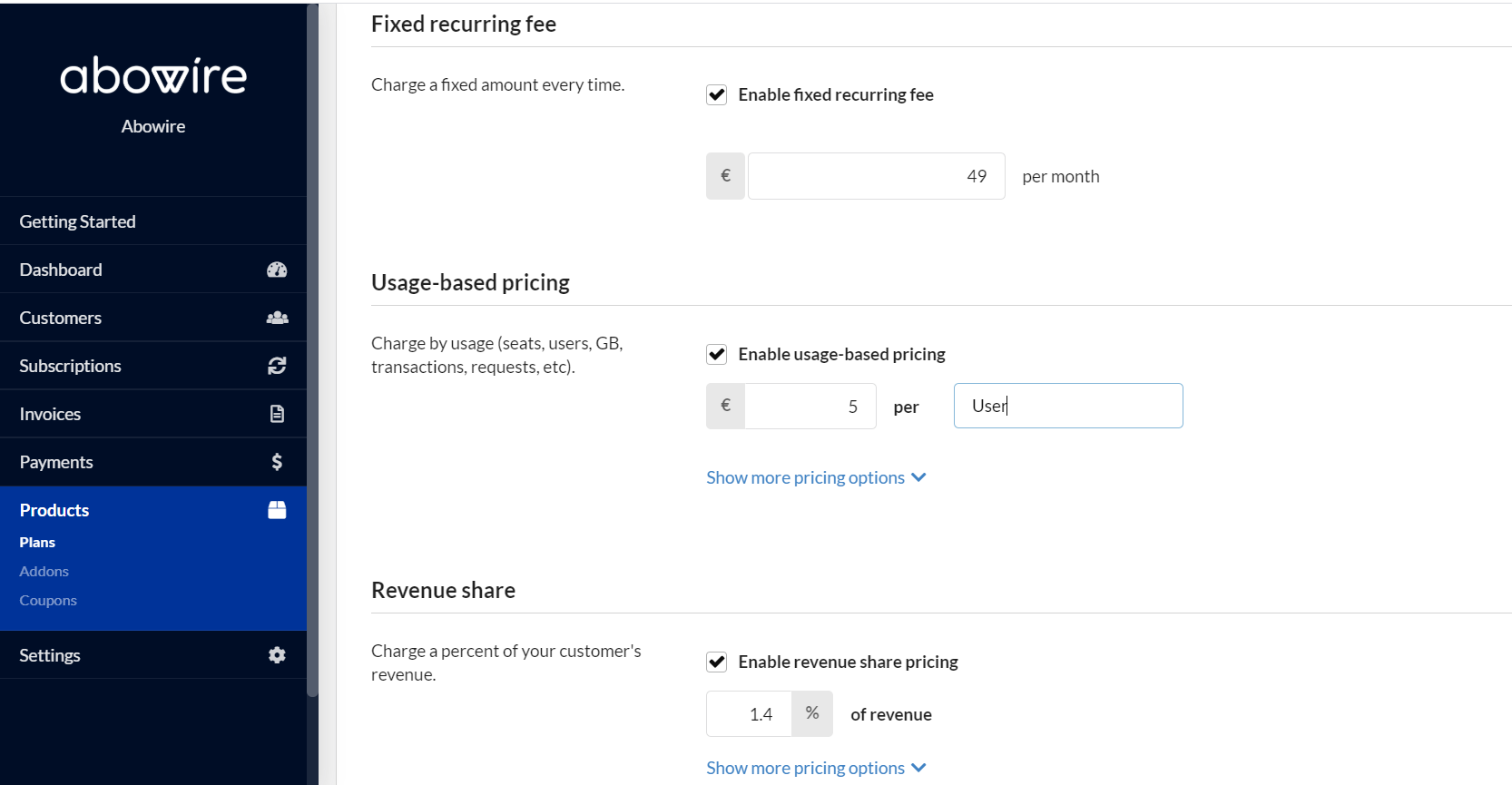Click the 'Charge a percent of your customer's revenue' text
Screen dimensions: 1512x785
(506, 662)
